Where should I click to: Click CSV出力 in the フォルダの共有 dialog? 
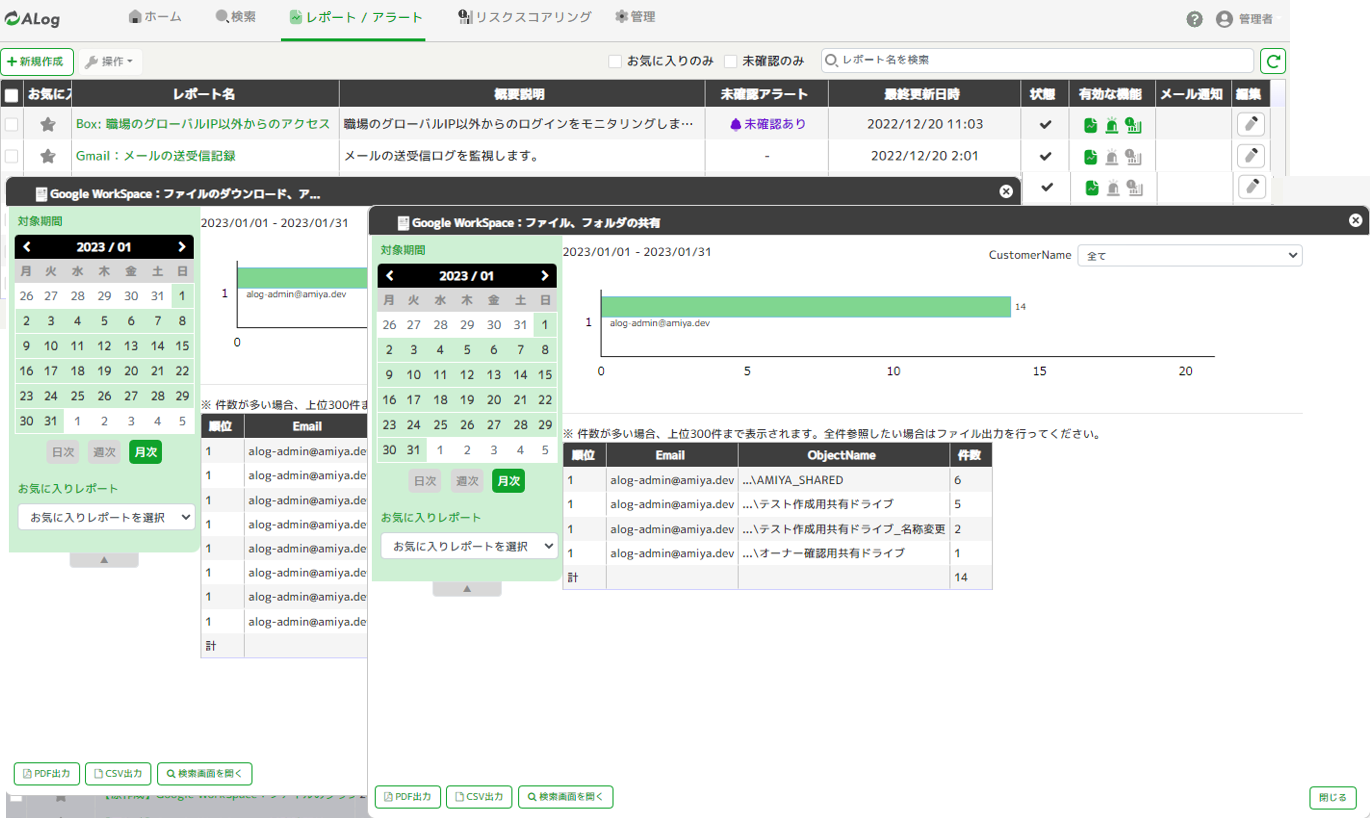coord(479,797)
